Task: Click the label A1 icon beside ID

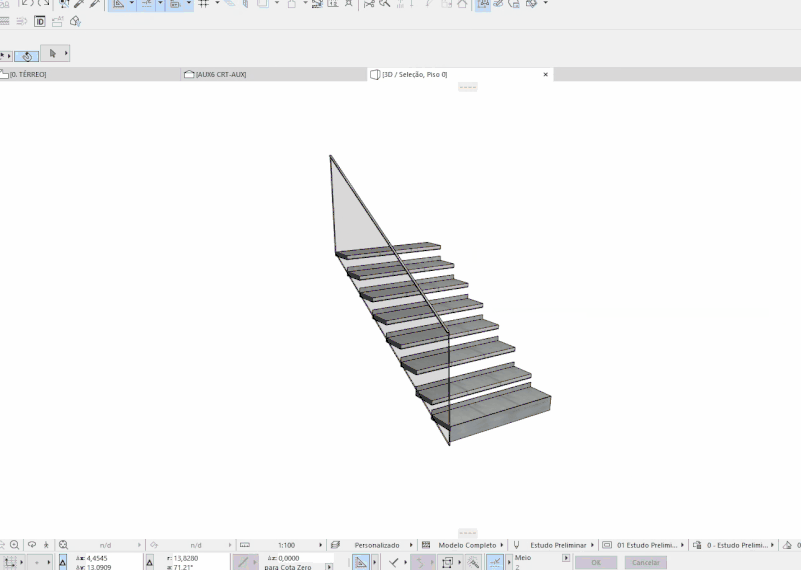Action: click(57, 21)
